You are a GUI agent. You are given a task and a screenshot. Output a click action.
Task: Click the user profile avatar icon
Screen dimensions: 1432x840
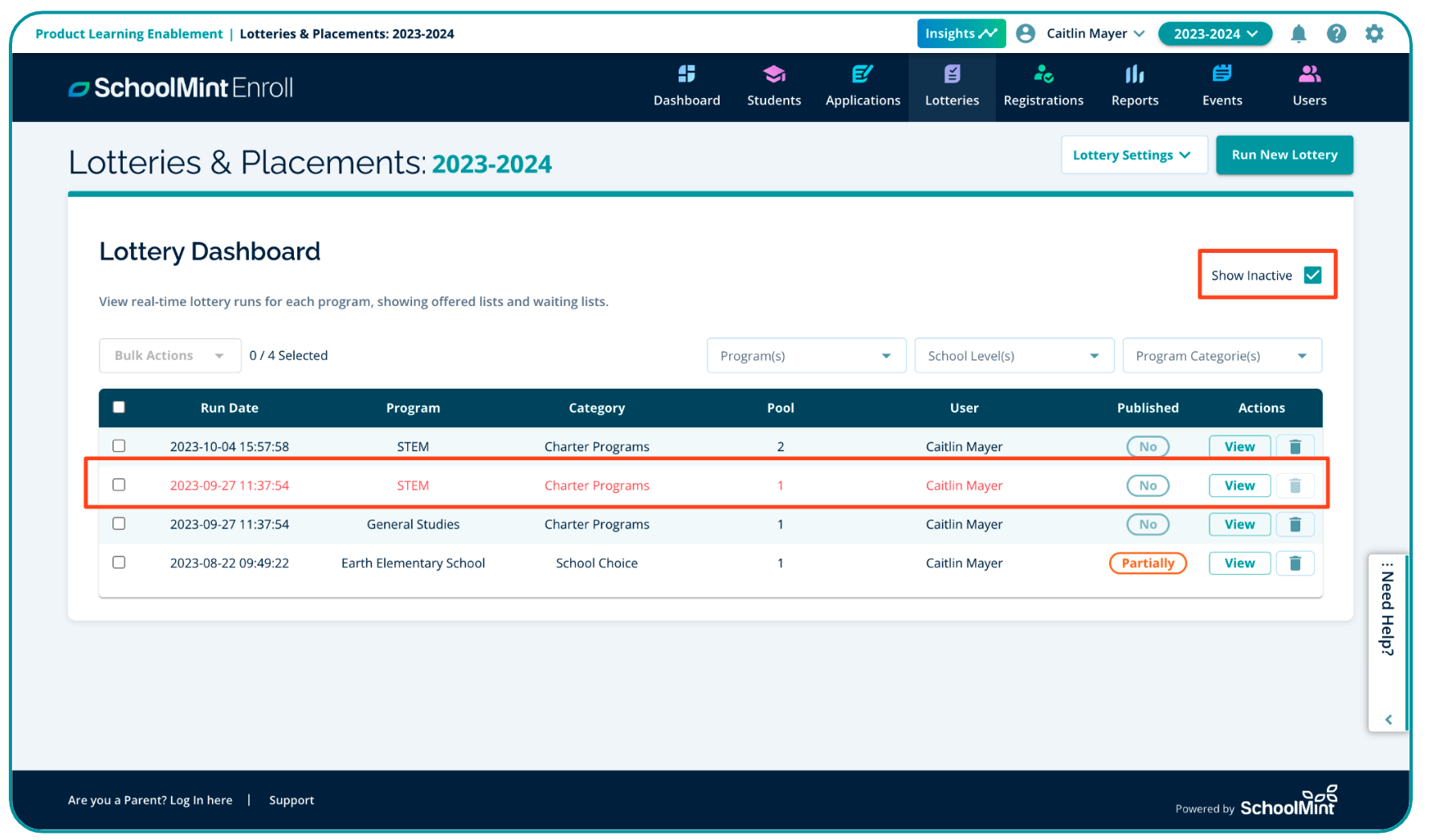(1026, 34)
